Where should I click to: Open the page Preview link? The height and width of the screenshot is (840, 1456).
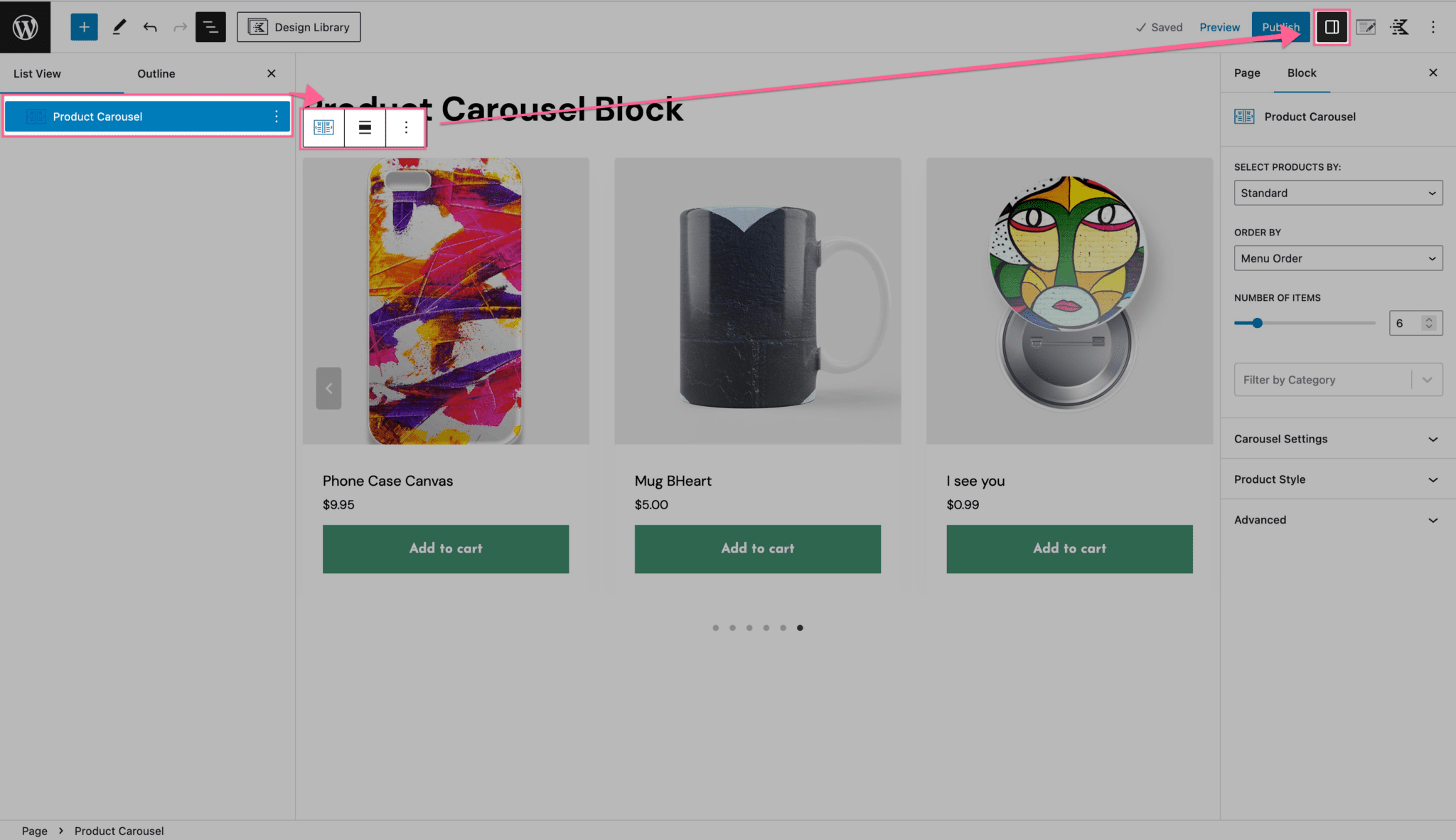pyautogui.click(x=1219, y=27)
